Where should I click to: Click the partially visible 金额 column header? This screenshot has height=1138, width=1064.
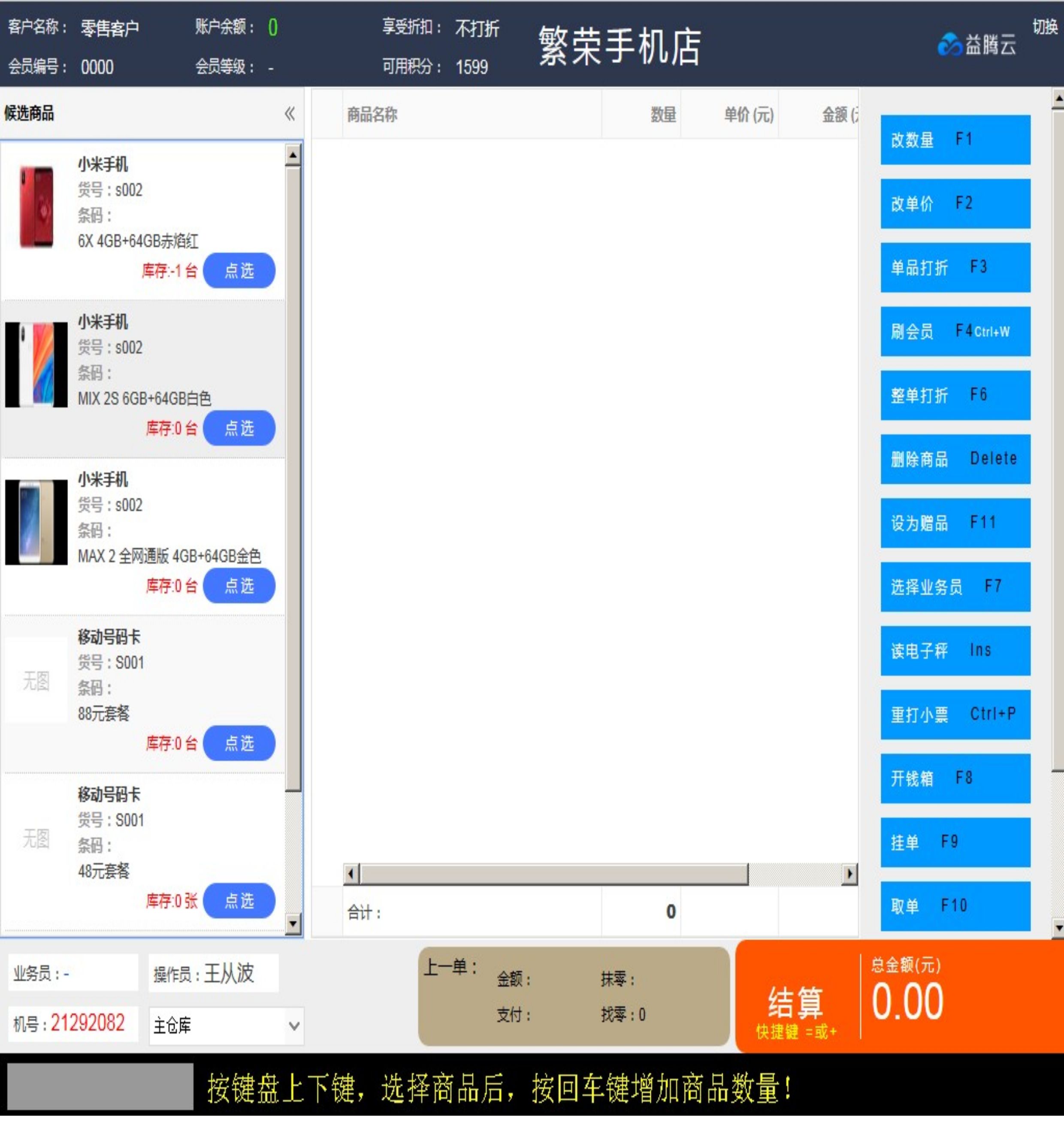[819, 115]
